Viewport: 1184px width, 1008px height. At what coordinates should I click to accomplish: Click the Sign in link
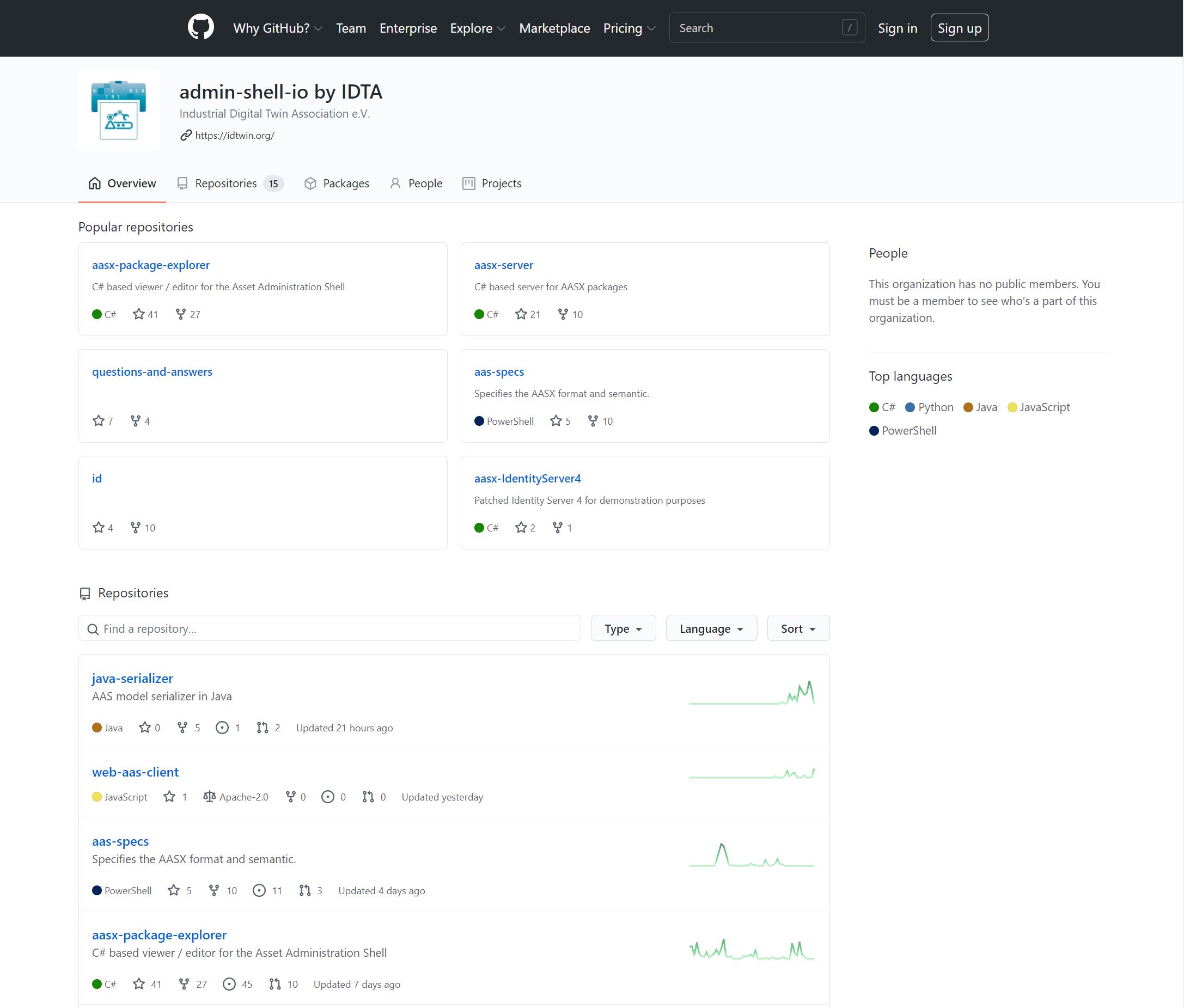[x=897, y=28]
